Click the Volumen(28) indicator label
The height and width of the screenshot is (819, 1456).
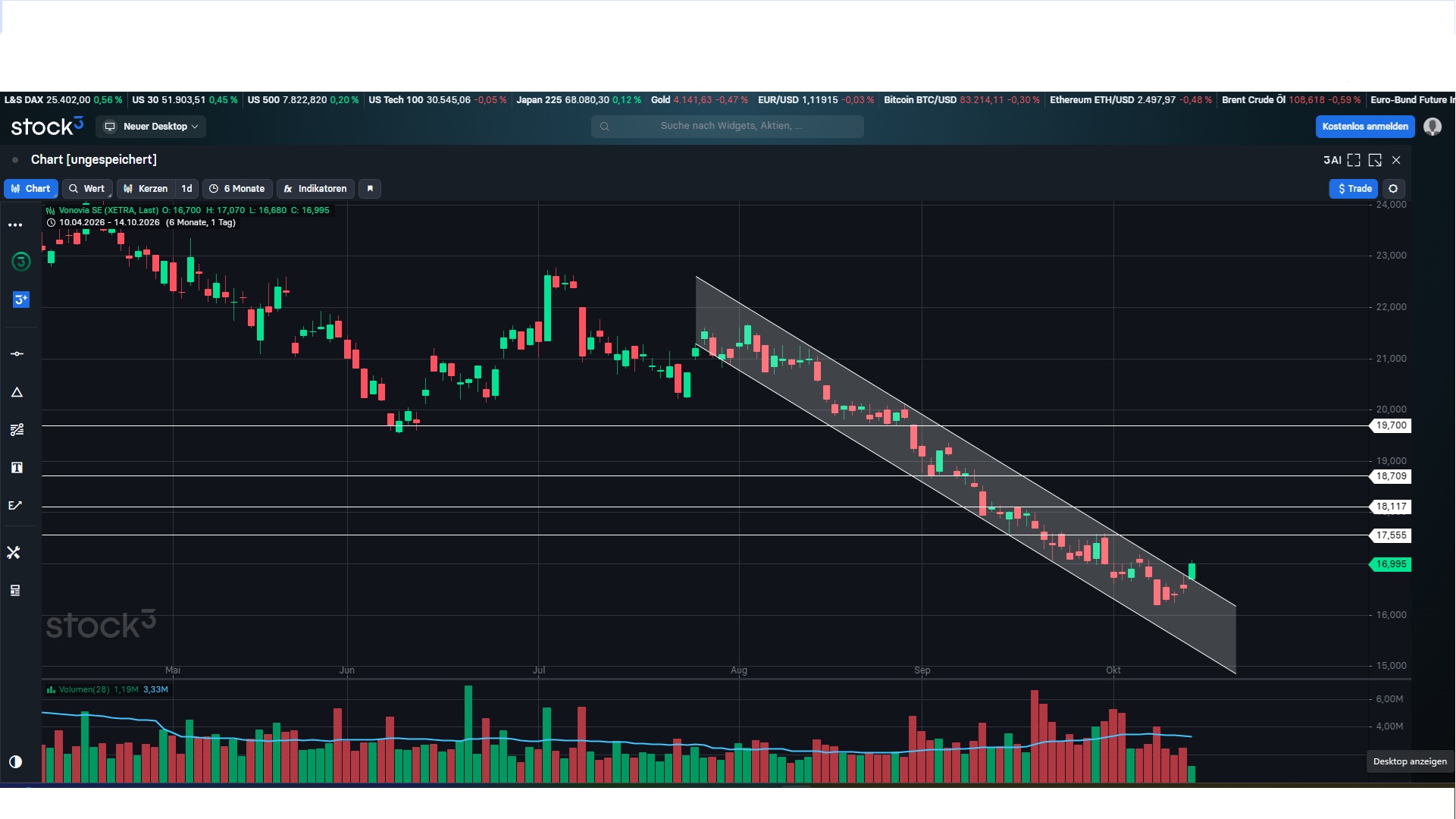84,689
